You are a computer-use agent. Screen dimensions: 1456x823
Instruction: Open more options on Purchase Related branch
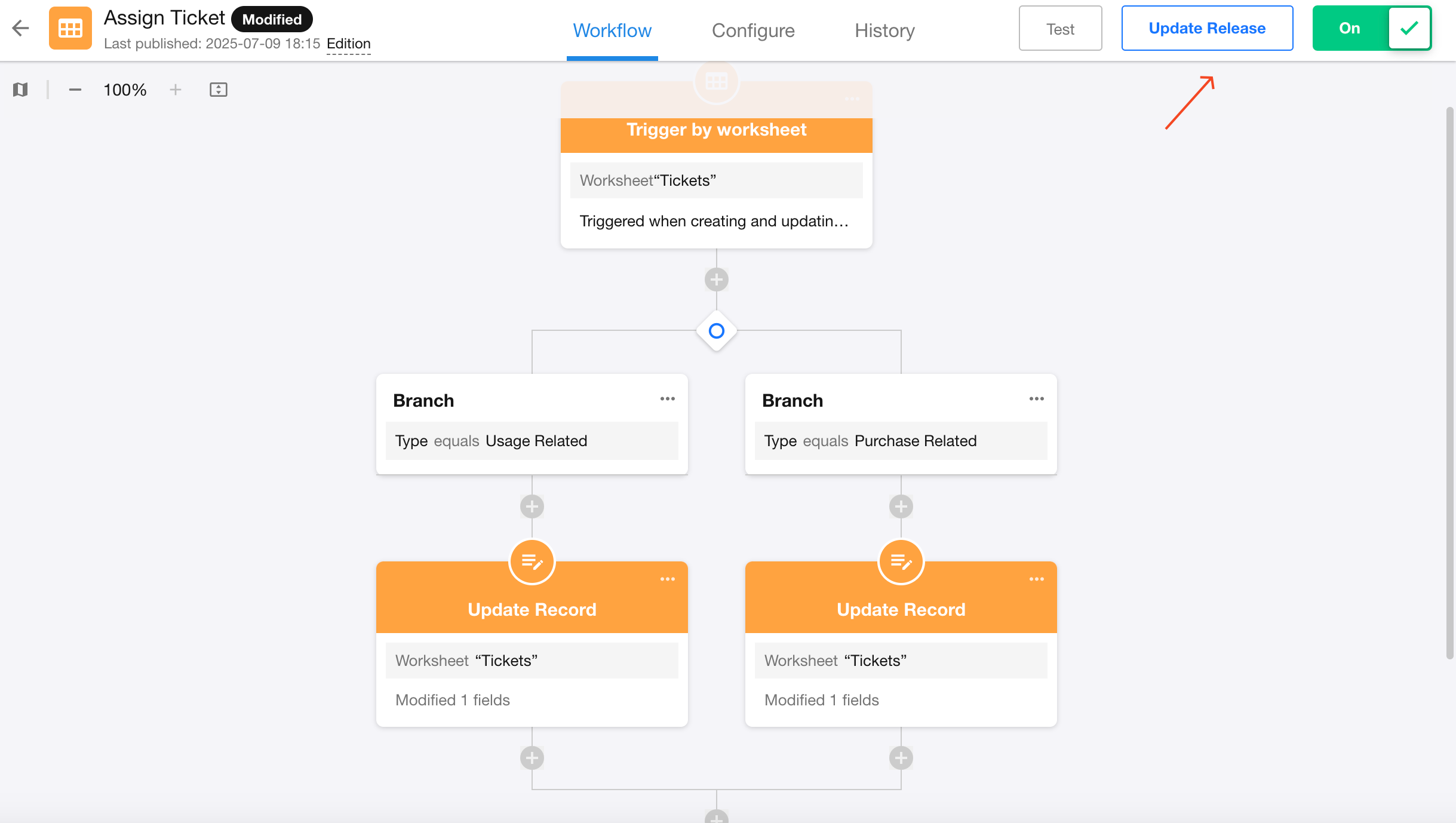(x=1036, y=399)
